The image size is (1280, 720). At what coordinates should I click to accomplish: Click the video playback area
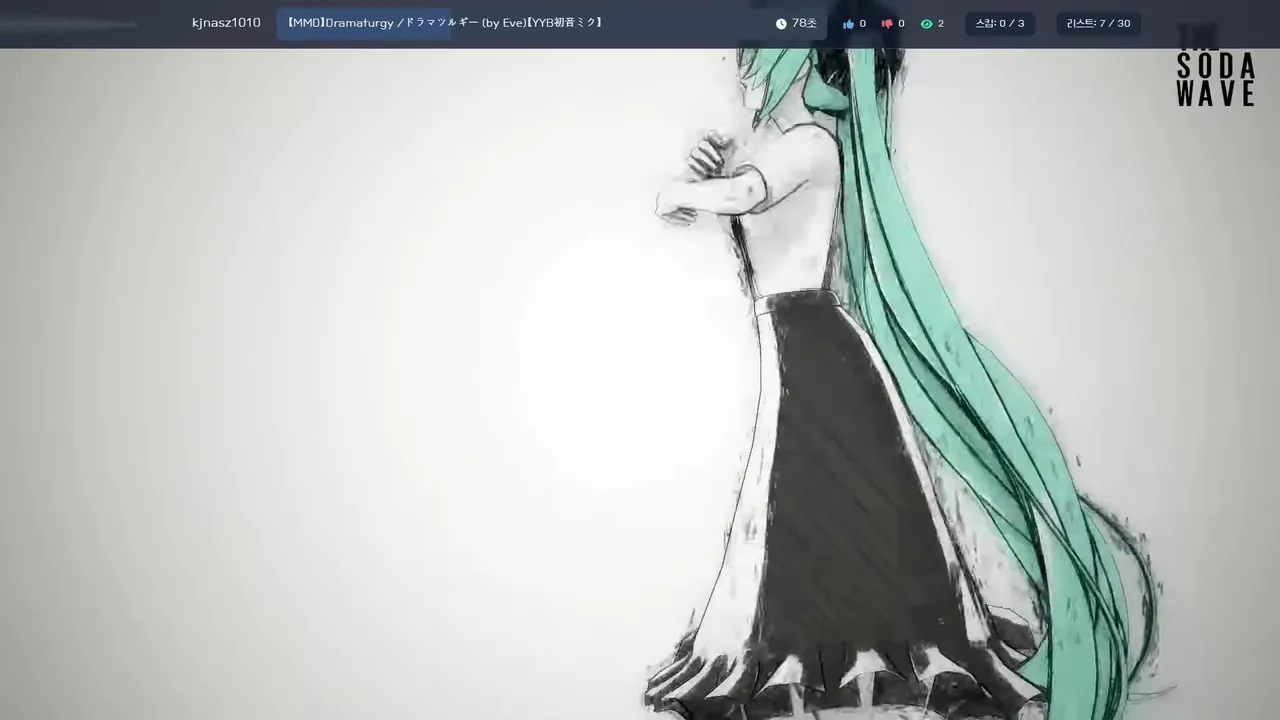pyautogui.click(x=640, y=384)
